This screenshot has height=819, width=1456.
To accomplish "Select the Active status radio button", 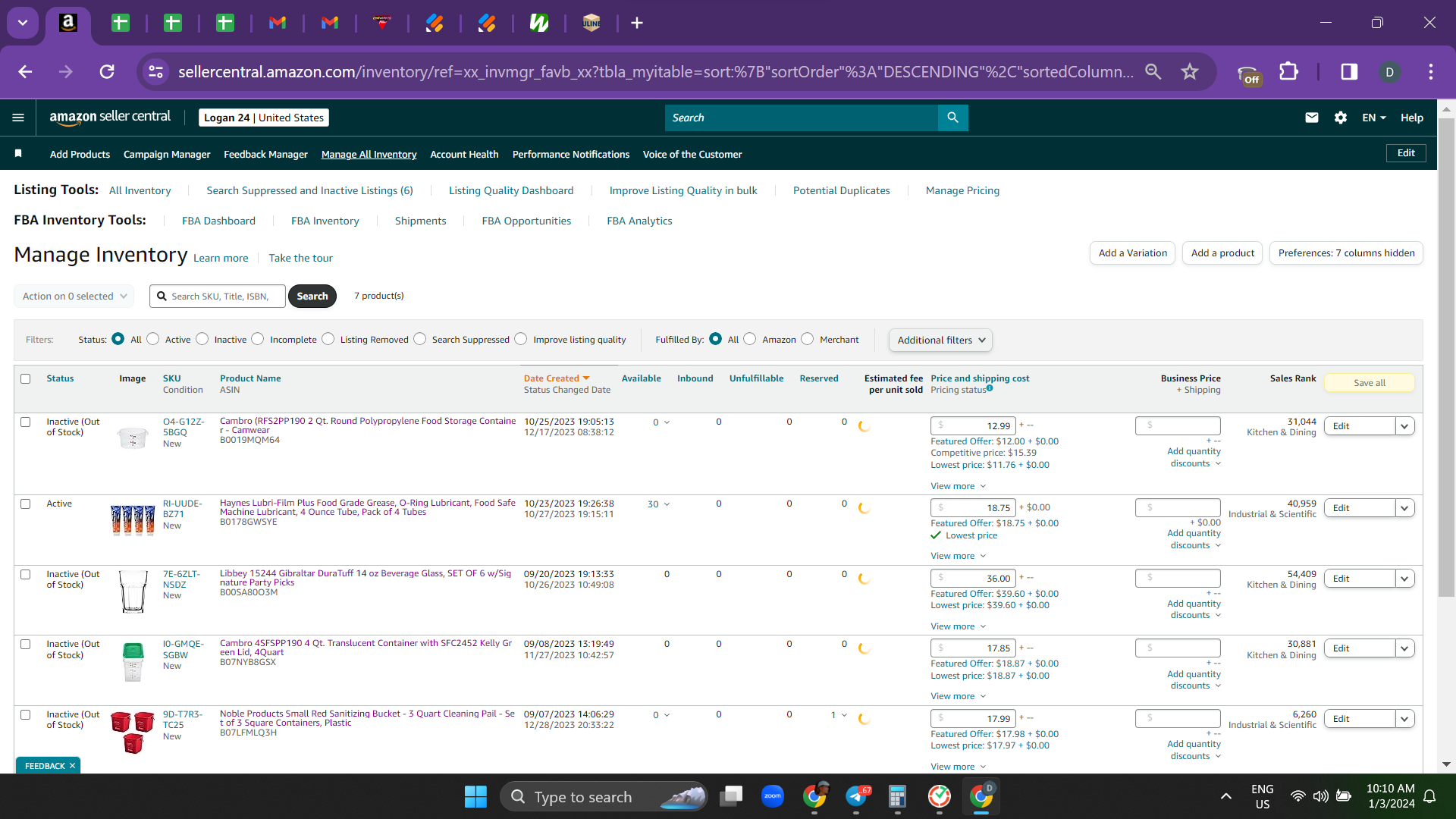I will [153, 339].
